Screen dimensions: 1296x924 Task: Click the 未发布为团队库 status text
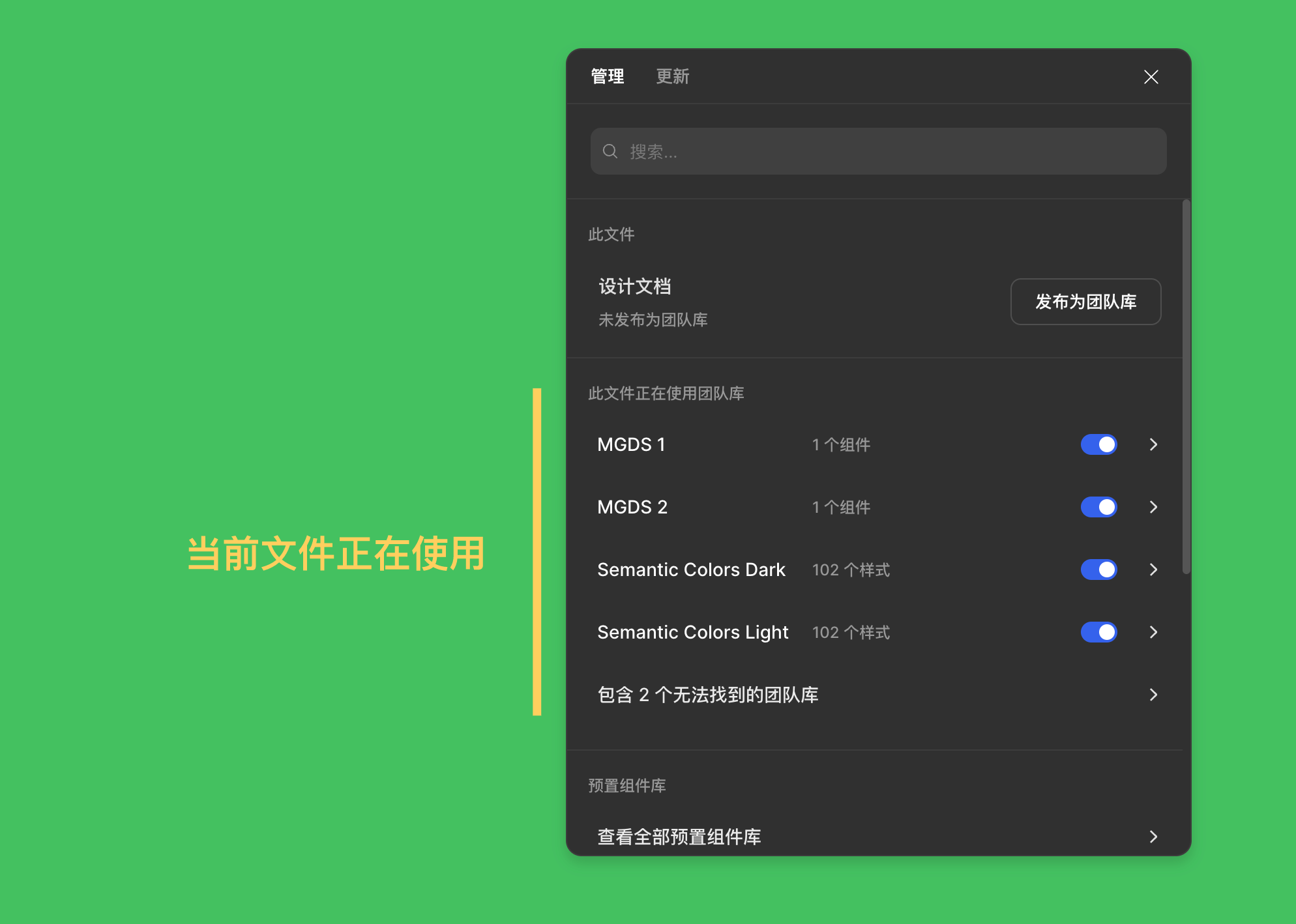pos(653,320)
